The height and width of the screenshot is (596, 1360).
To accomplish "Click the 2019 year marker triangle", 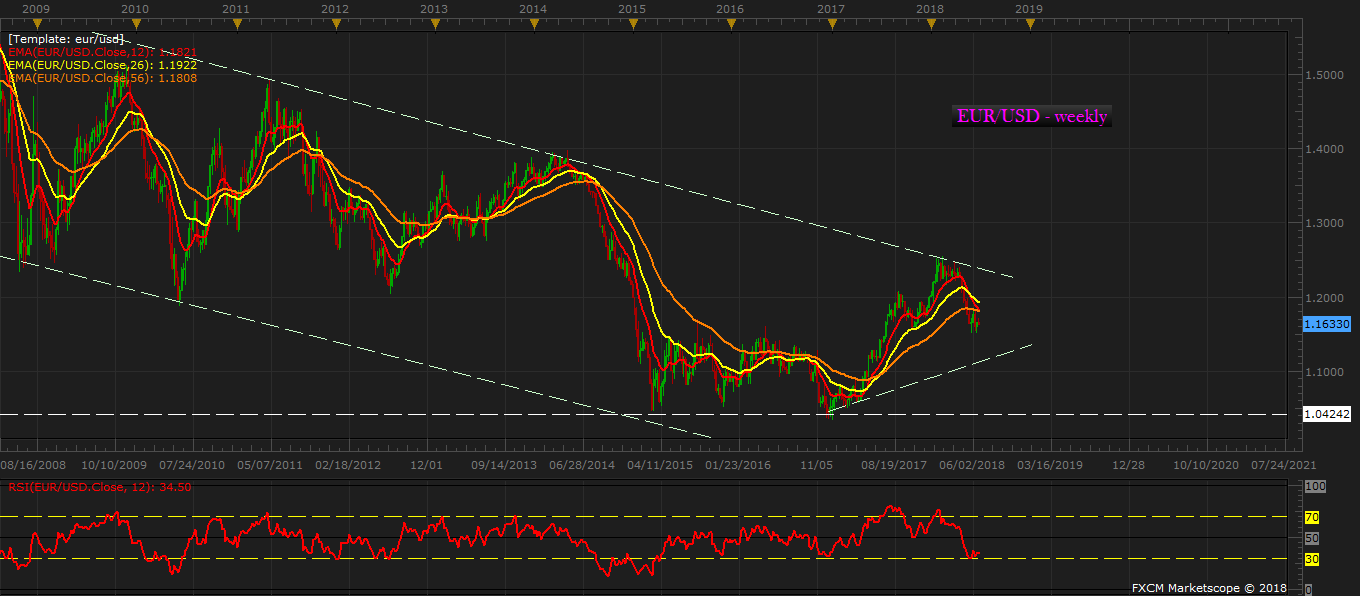I will [1029, 23].
